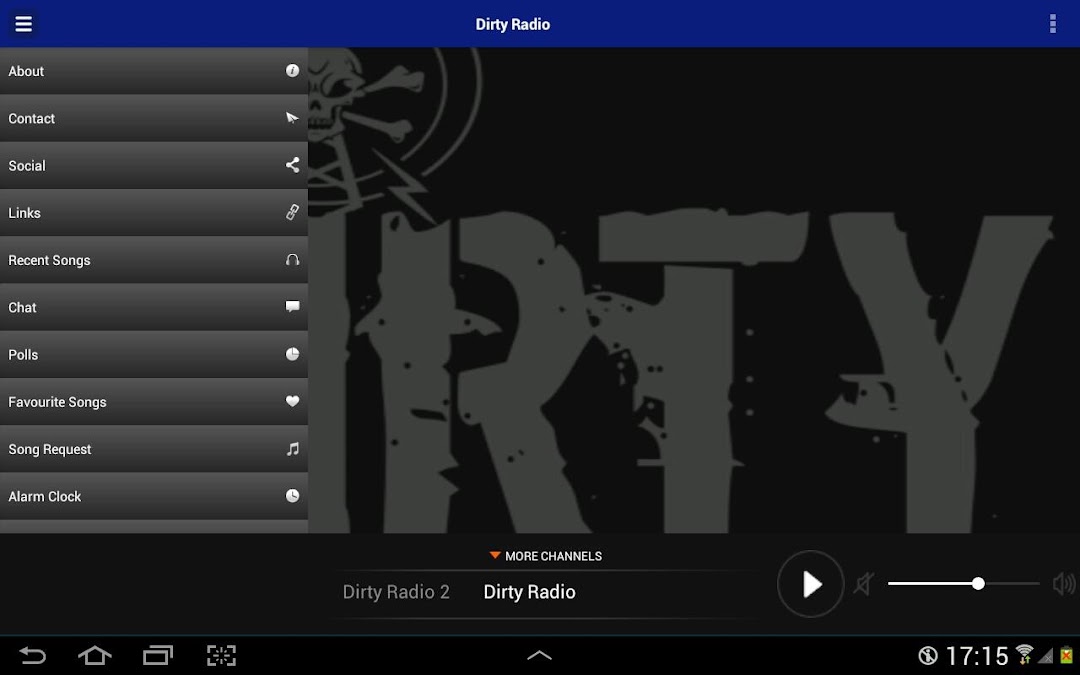
Task: Tap the Android back button
Action: (32, 655)
